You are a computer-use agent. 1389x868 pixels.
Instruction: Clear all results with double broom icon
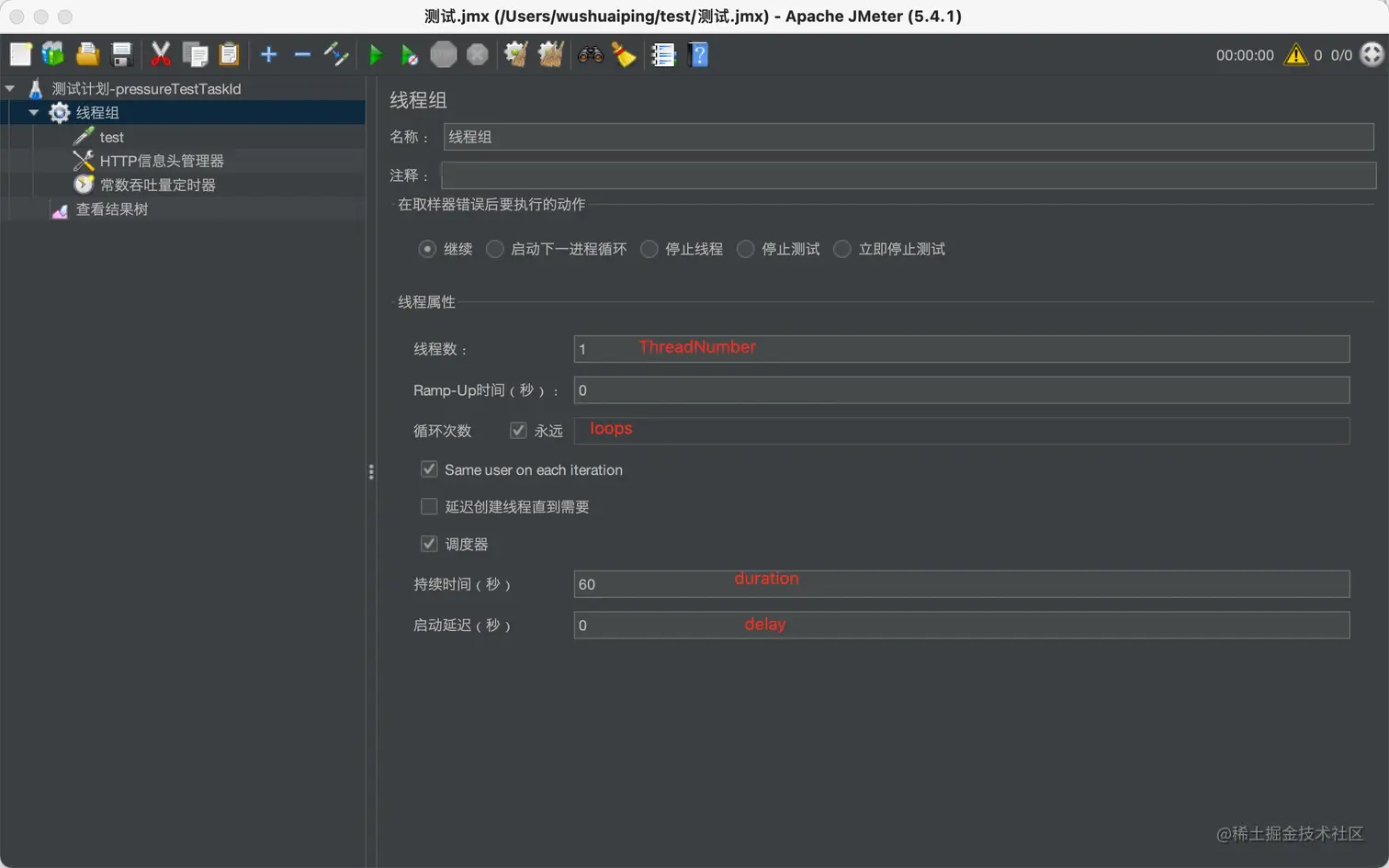click(550, 55)
